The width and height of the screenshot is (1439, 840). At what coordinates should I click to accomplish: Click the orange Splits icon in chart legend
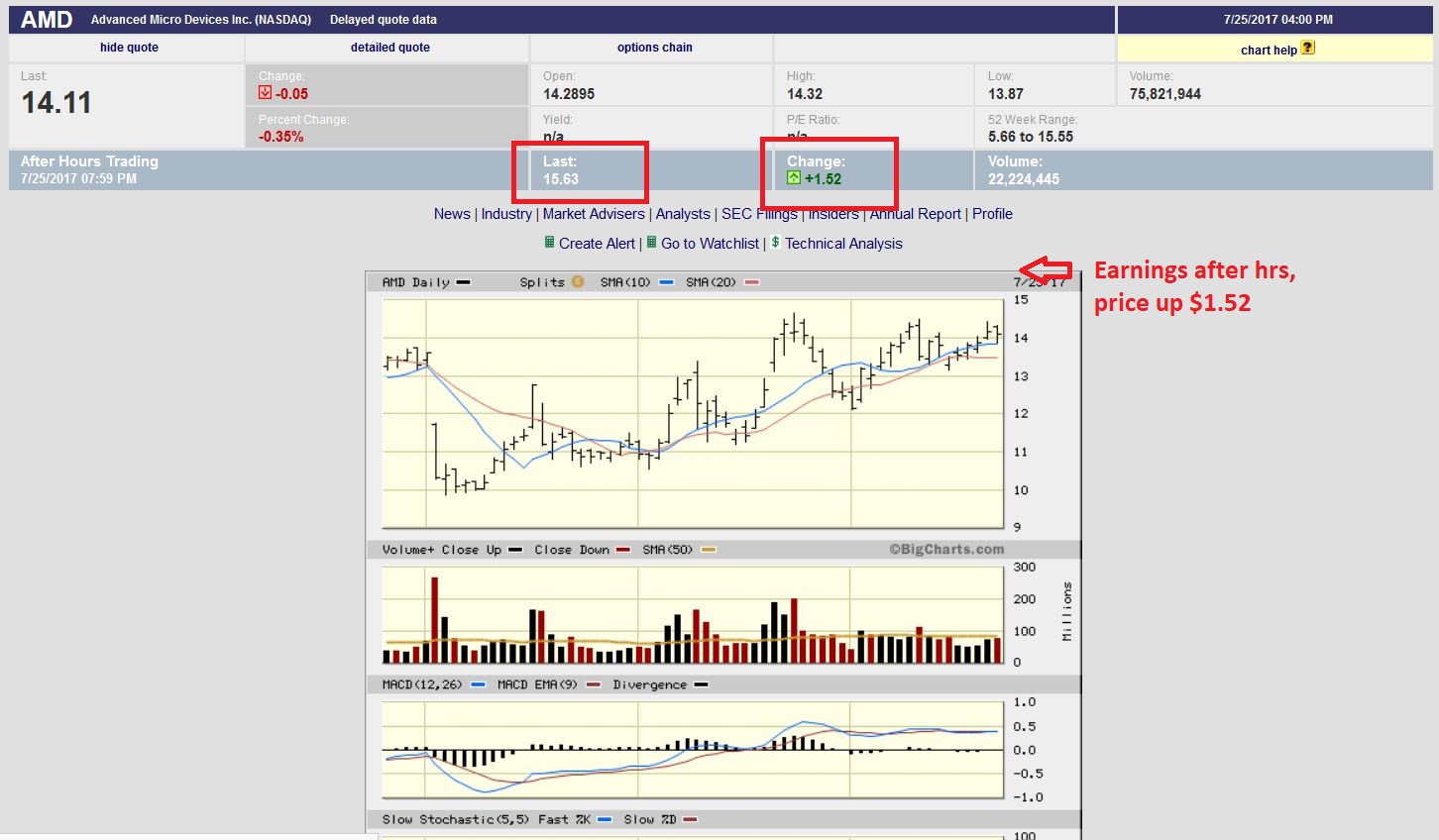(578, 282)
